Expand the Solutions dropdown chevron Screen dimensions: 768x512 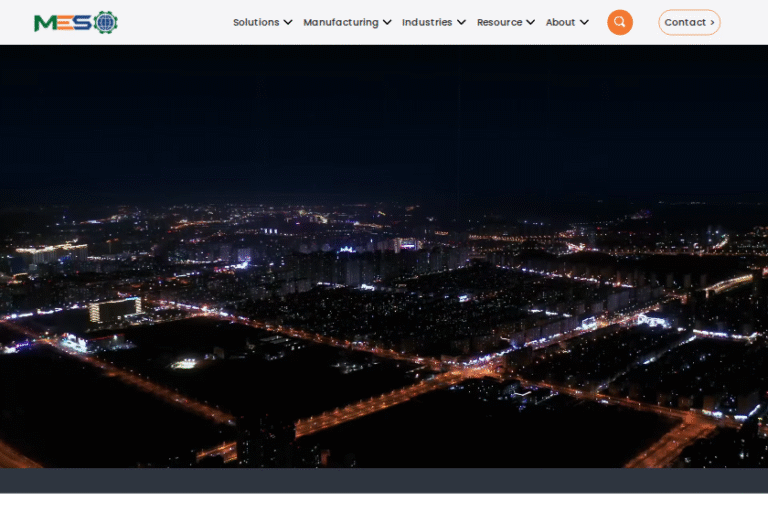click(x=288, y=22)
